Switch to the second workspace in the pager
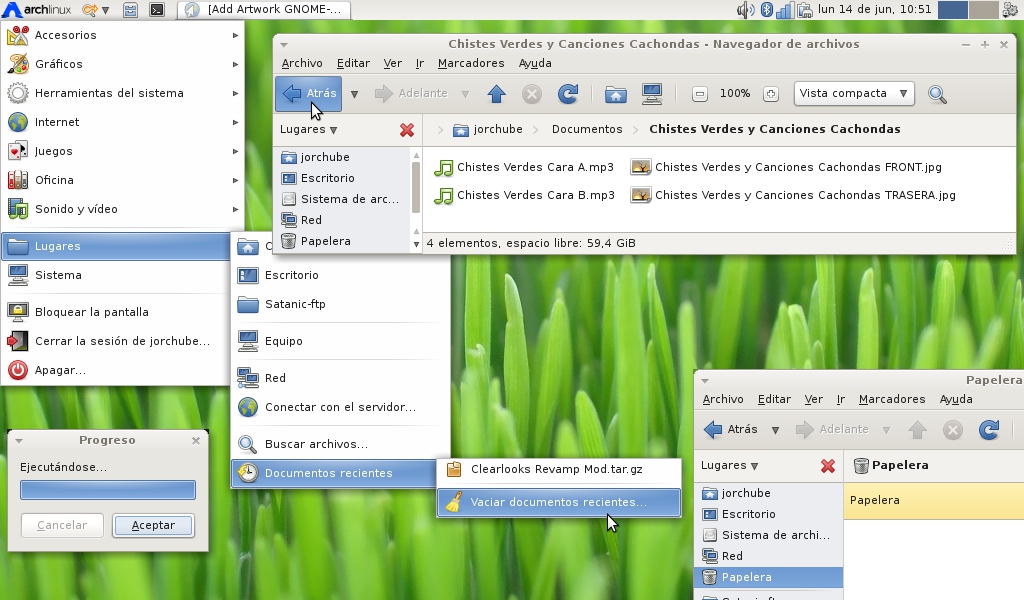Viewport: 1024px width, 600px height. point(984,10)
